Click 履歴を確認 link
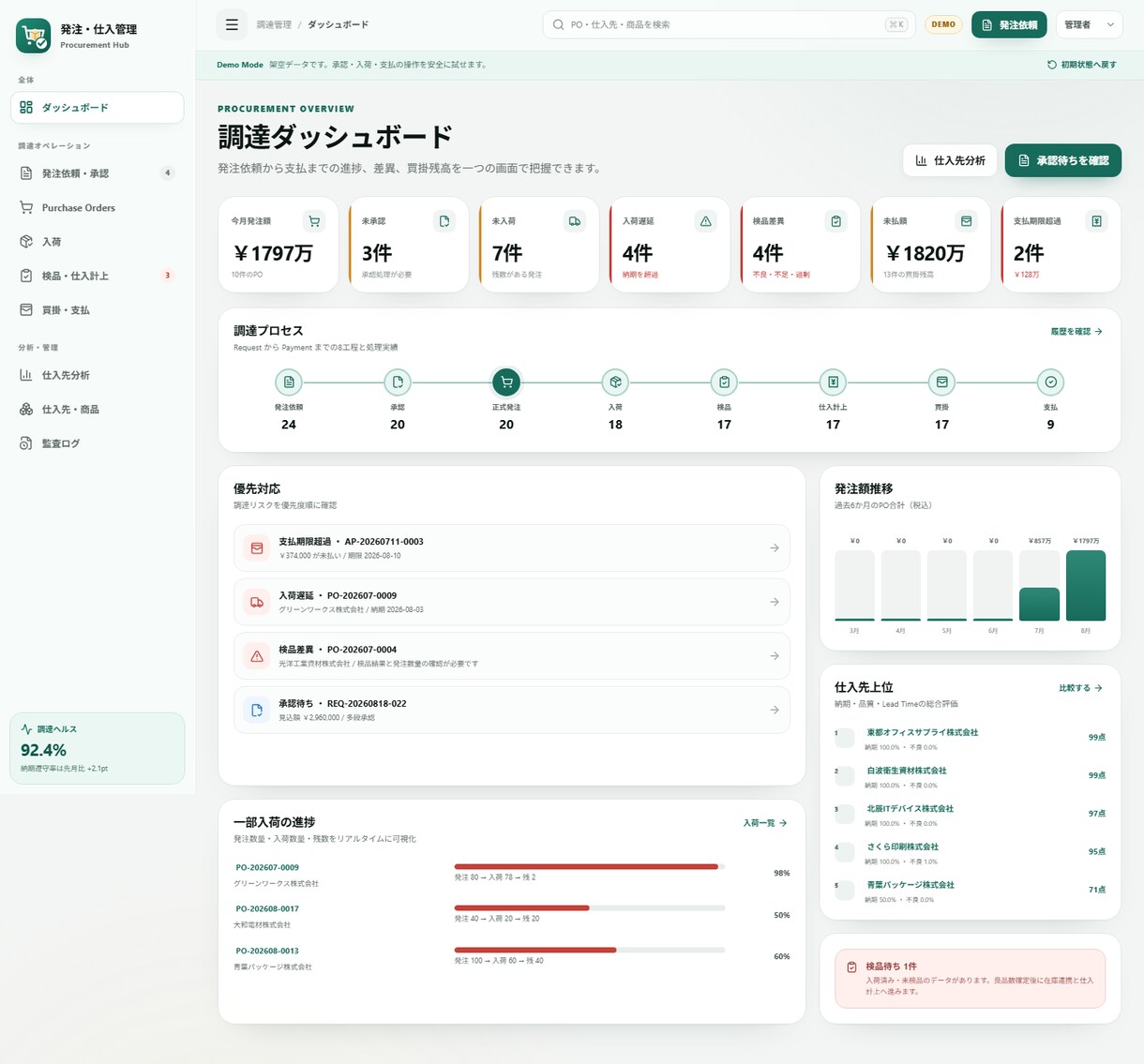1144x1064 pixels. click(1076, 332)
